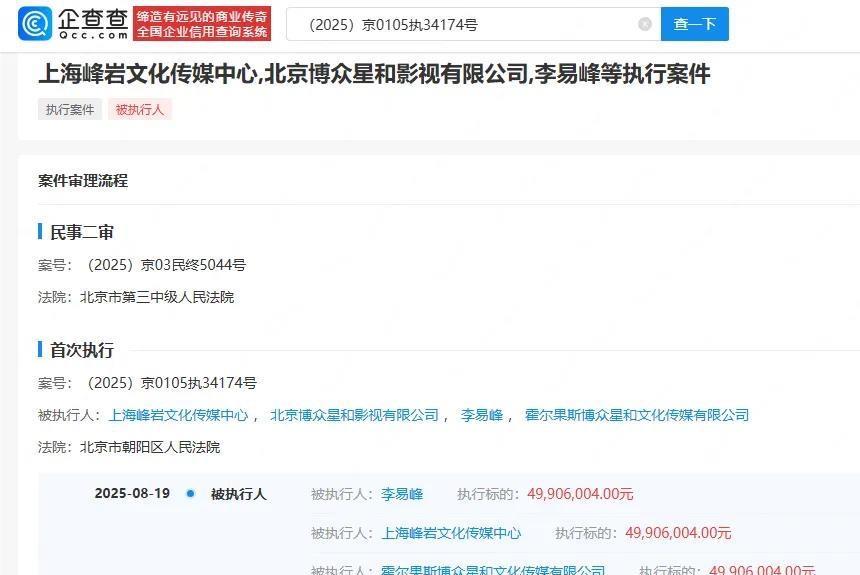Click the 首次执行 stage heading

click(x=82, y=350)
